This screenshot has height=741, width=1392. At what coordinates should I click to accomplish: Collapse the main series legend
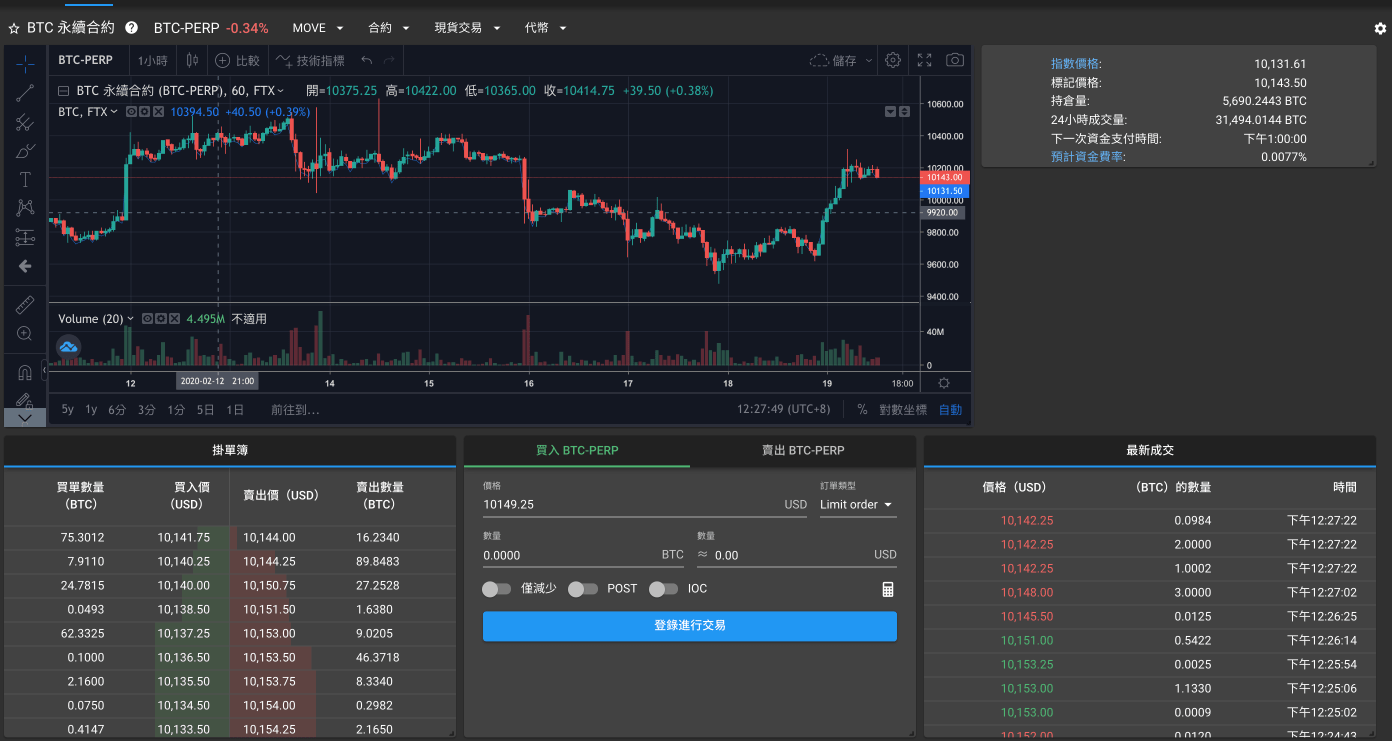click(63, 91)
